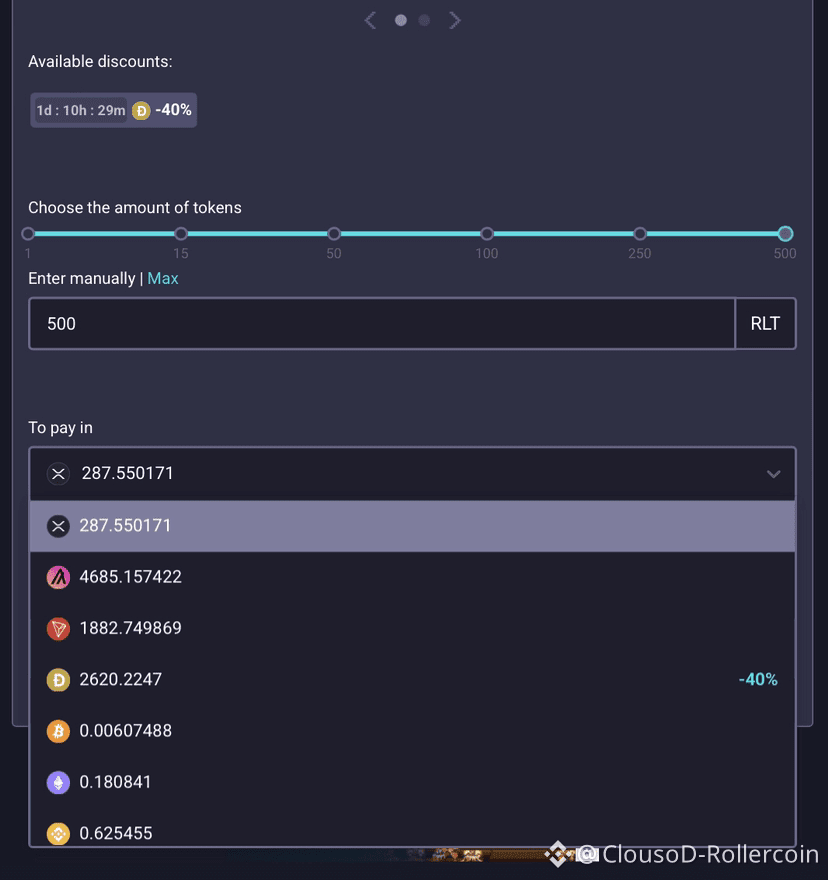Pick the Dogecoin 2620.2247 payment option
The width and height of the screenshot is (828, 880).
tap(412, 680)
